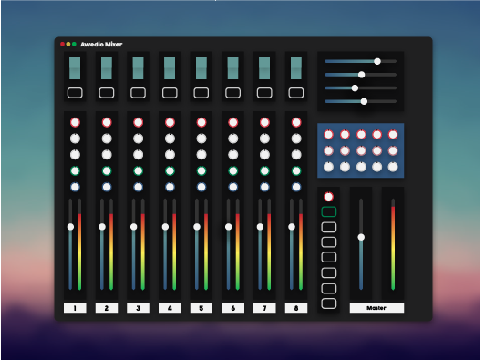Screen dimensions: 480x360
Task: Click the bottom horizontal slider handle
Action: pyautogui.click(x=364, y=101)
